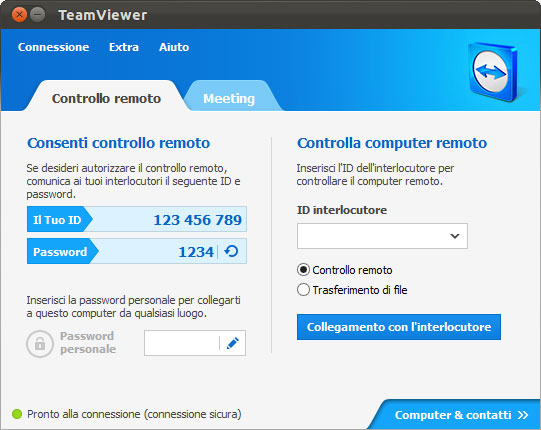Open the Connessione menu
This screenshot has width=541, height=430.
tap(53, 47)
